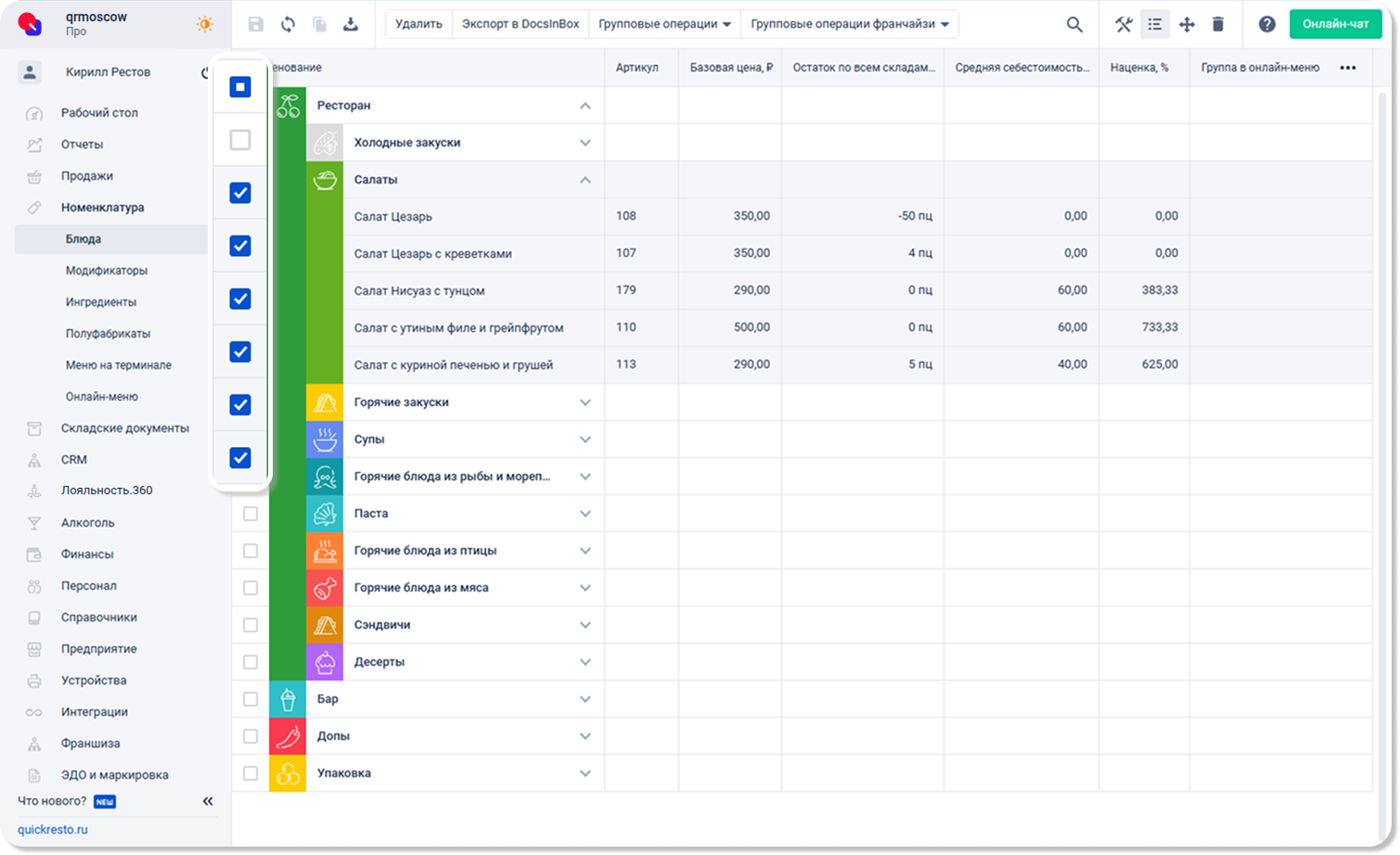
Task: Click the Удалить button
Action: 418,24
